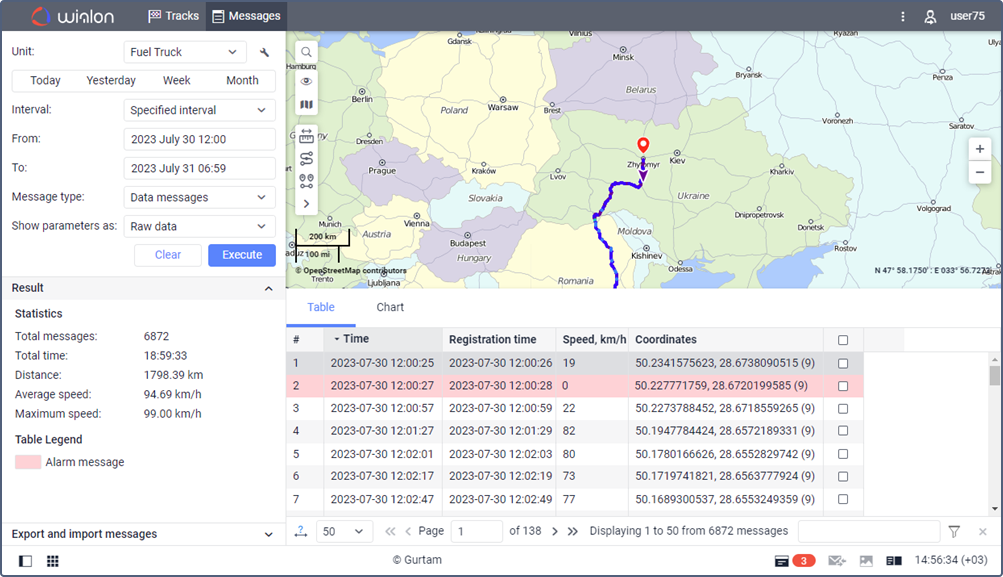Screen dimensions: 1003x577
Task: Open the table filter funnel icon
Action: 954,532
